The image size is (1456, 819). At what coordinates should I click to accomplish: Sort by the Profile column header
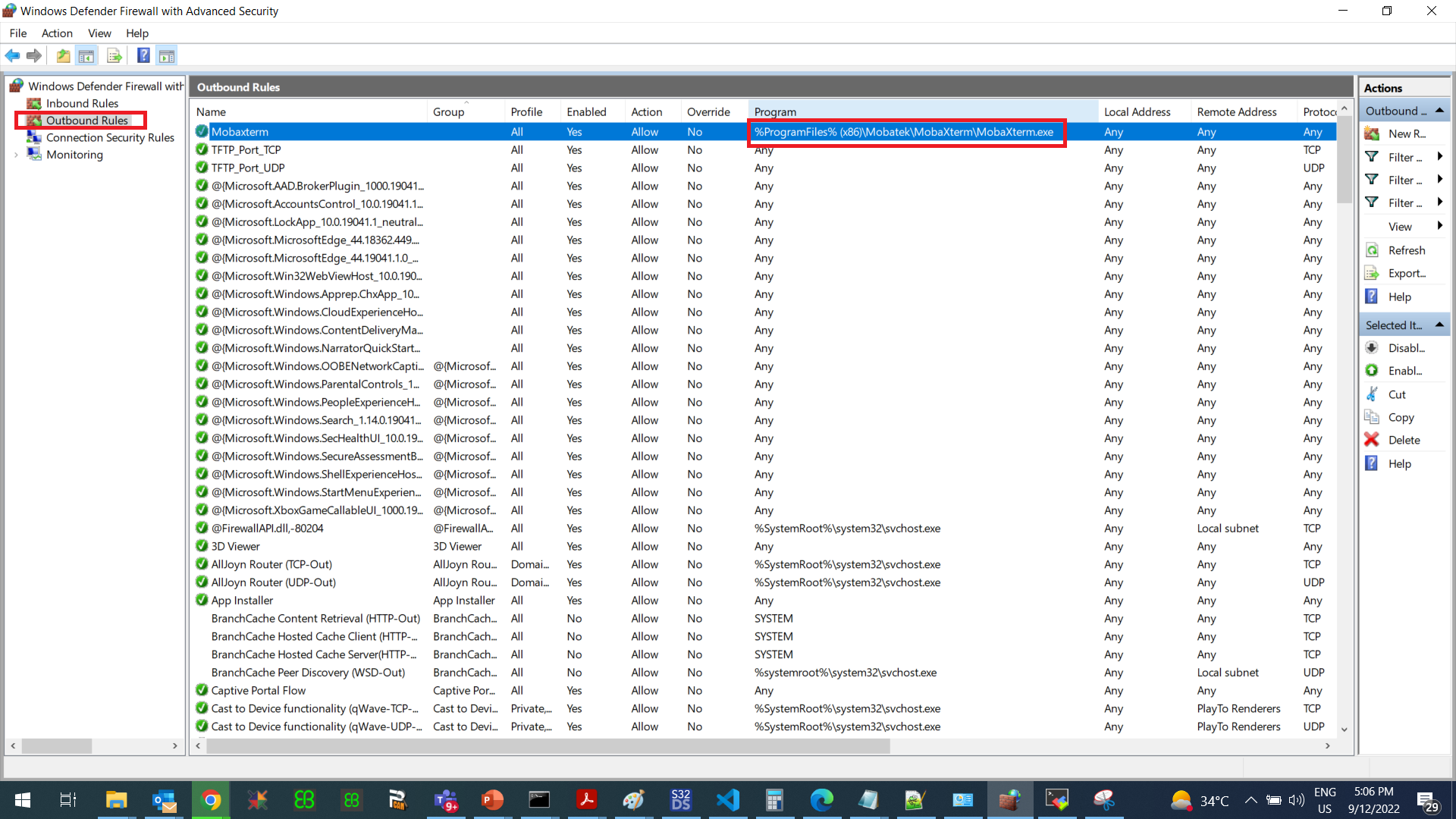click(532, 111)
